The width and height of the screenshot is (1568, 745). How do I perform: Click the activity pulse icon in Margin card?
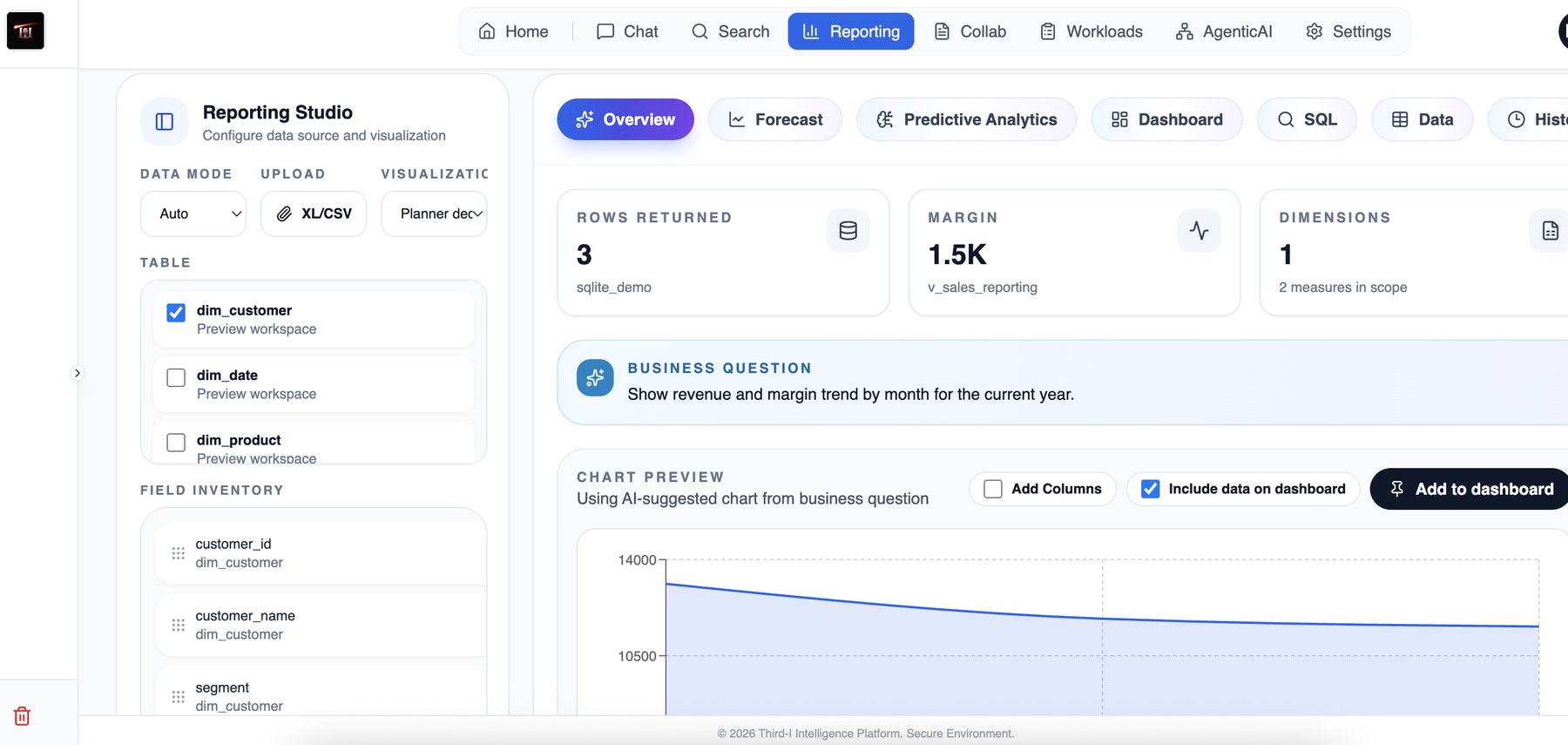click(x=1200, y=231)
